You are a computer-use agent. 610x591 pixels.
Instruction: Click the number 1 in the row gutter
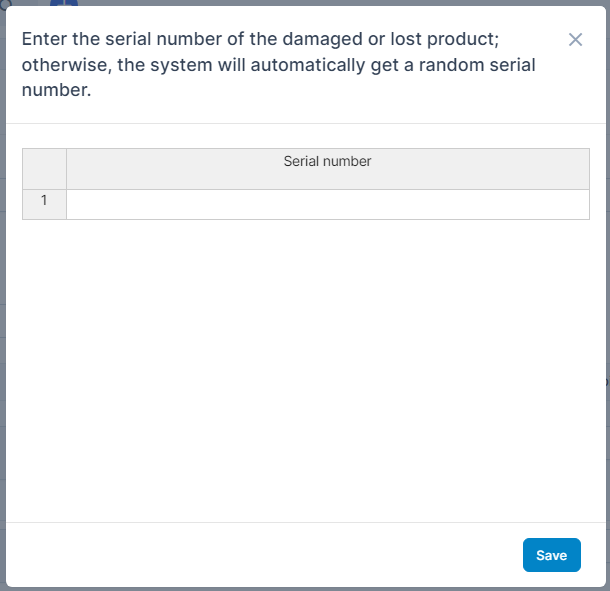click(44, 200)
